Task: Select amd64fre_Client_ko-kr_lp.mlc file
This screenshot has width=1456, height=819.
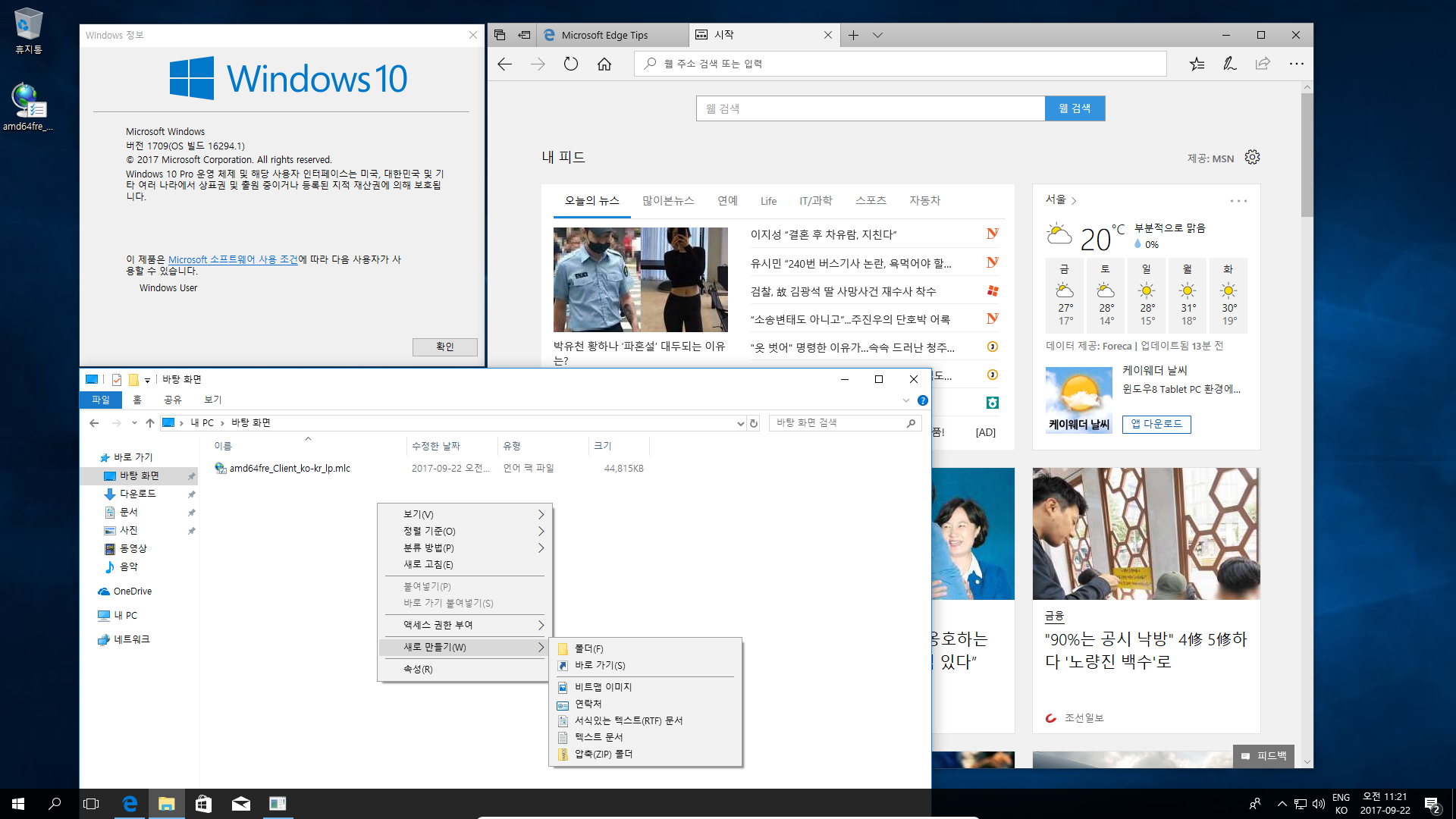Action: (290, 469)
